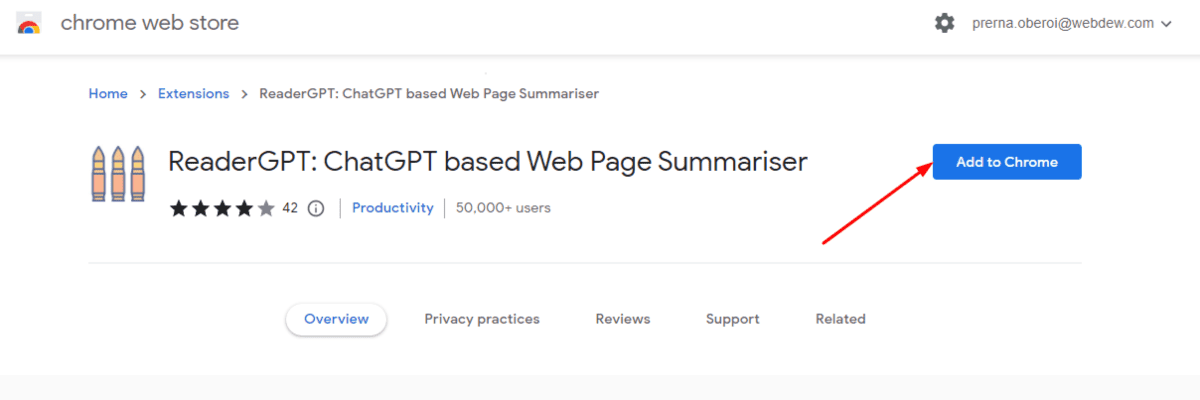Click the Add to Chrome button
1200x400 pixels.
pos(1006,162)
